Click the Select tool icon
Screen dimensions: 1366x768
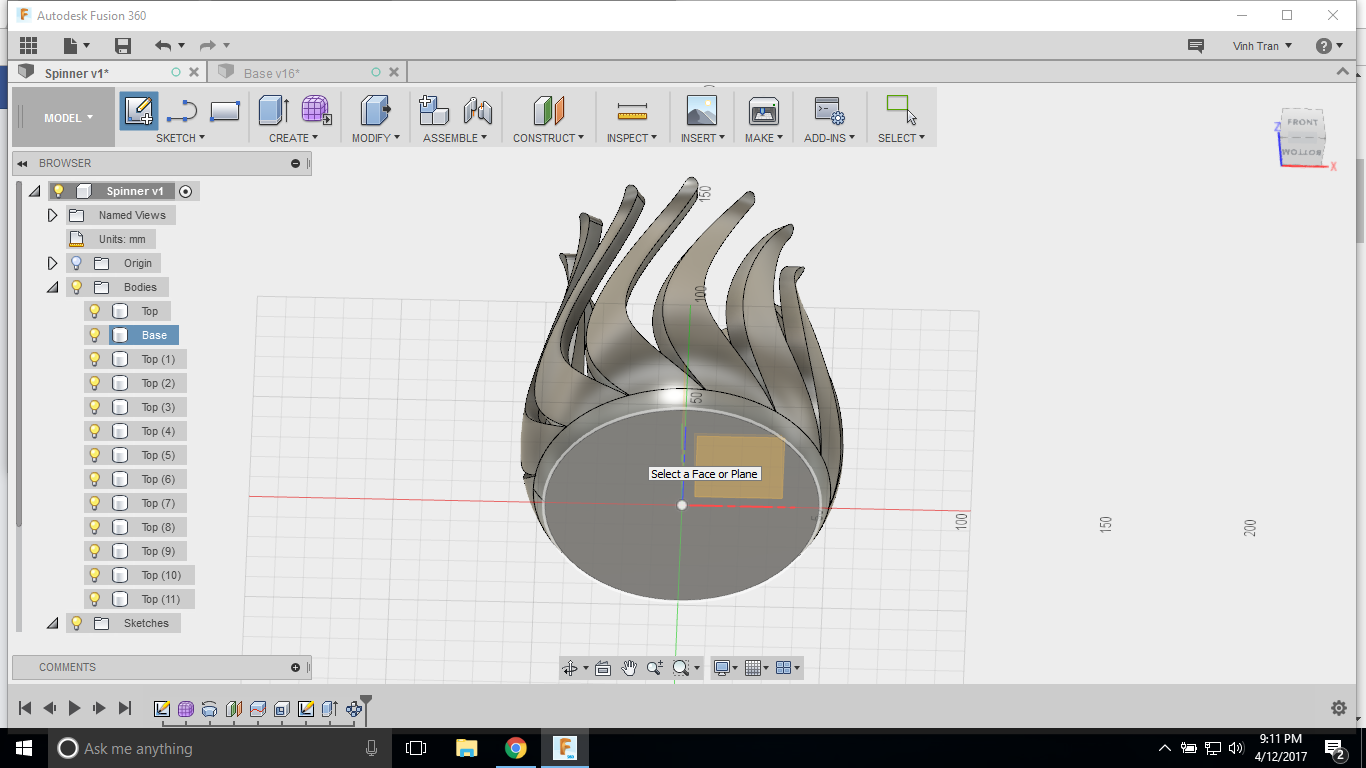(901, 111)
